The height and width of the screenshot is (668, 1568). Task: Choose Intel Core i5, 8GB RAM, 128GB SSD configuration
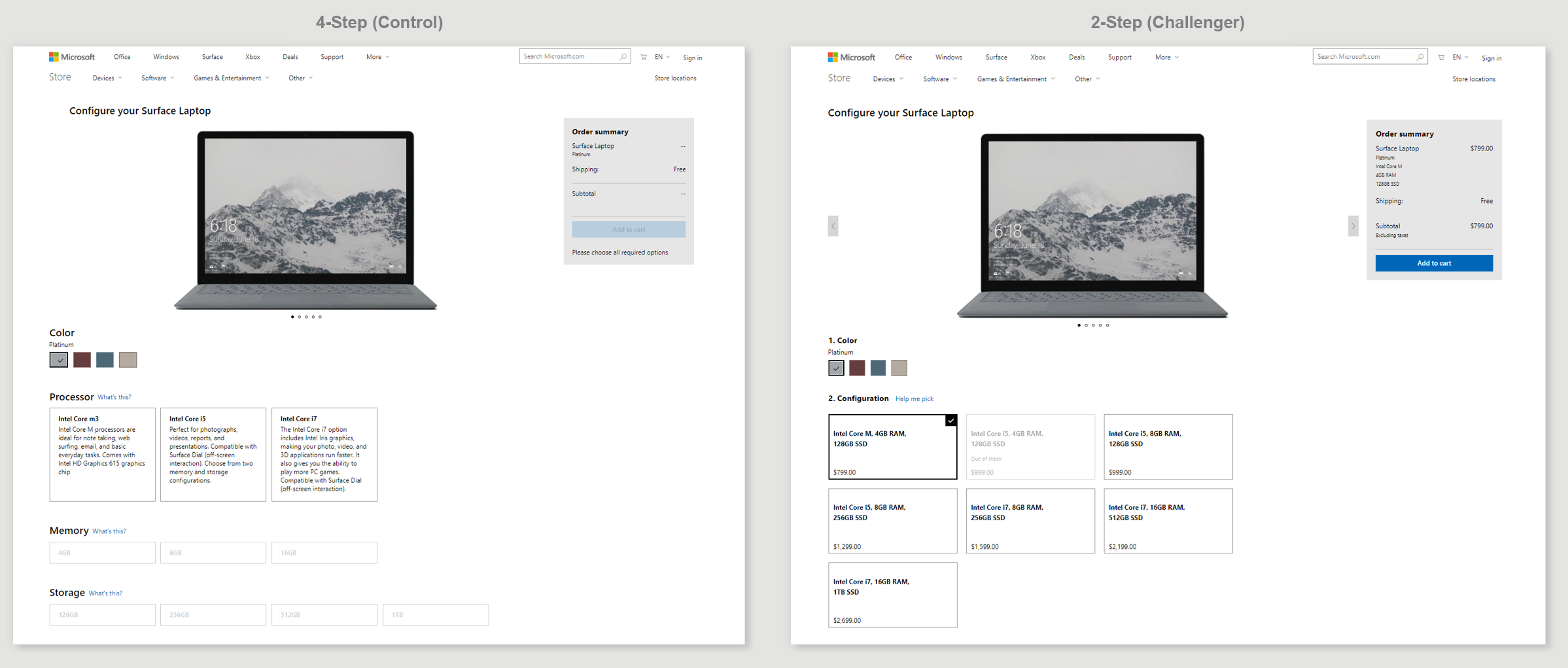tap(1168, 447)
